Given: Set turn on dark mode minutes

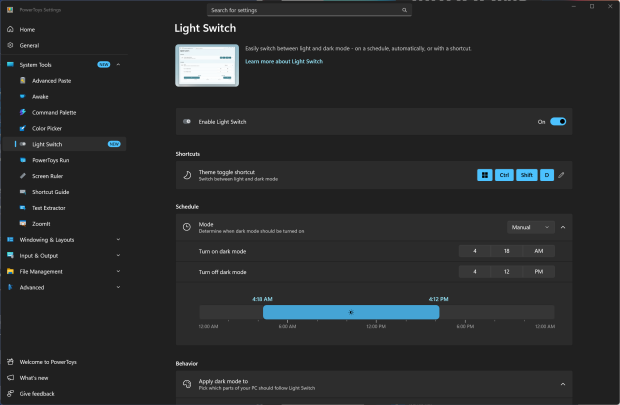Looking at the screenshot, I should [x=507, y=251].
